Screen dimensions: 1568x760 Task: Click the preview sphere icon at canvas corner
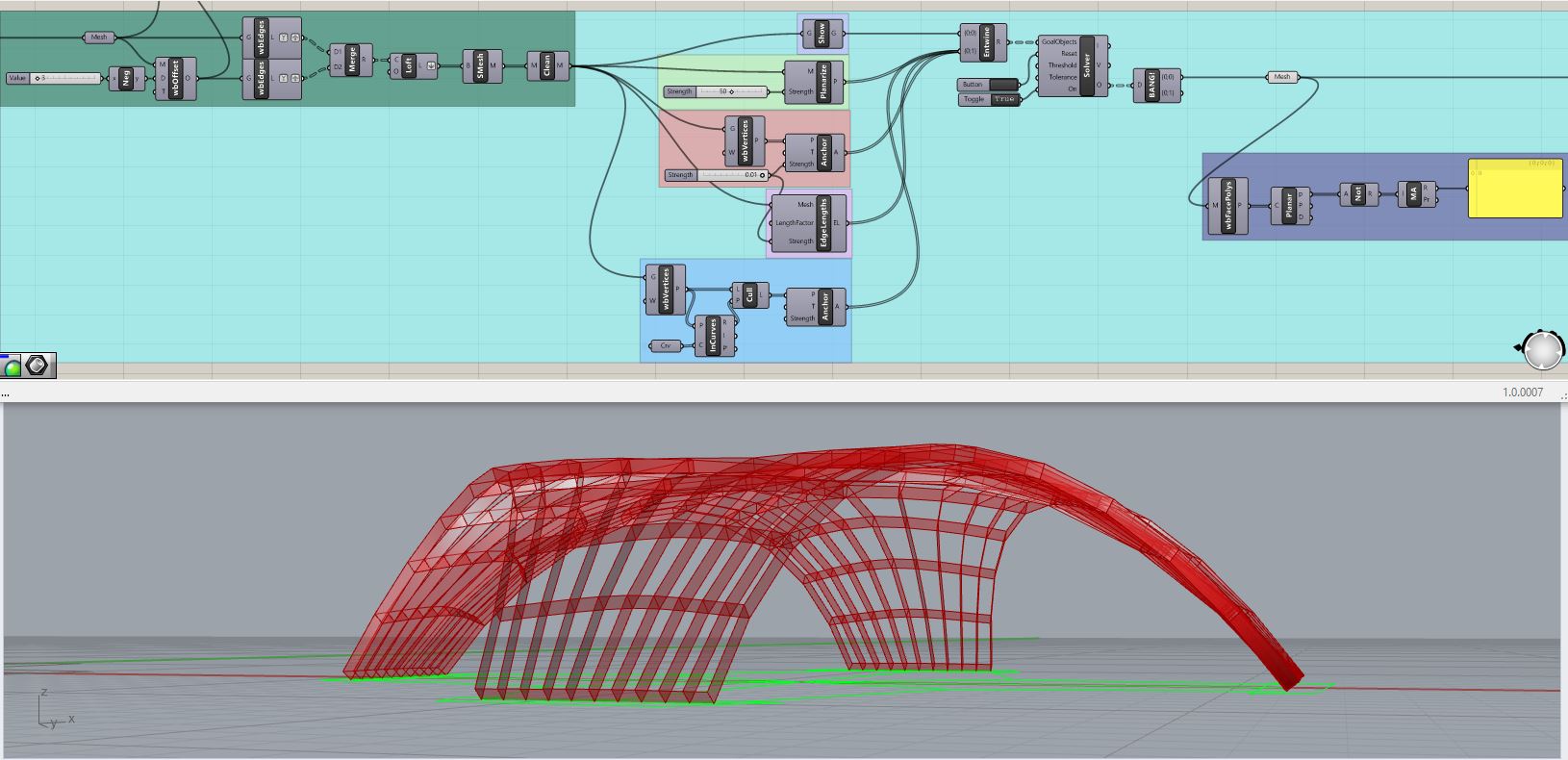click(12, 366)
